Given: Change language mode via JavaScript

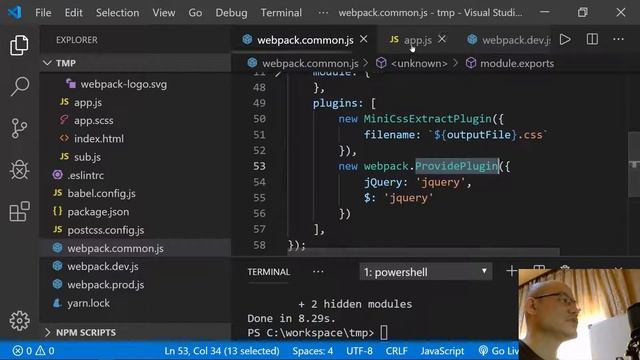Looking at the screenshot, I should click(442, 351).
